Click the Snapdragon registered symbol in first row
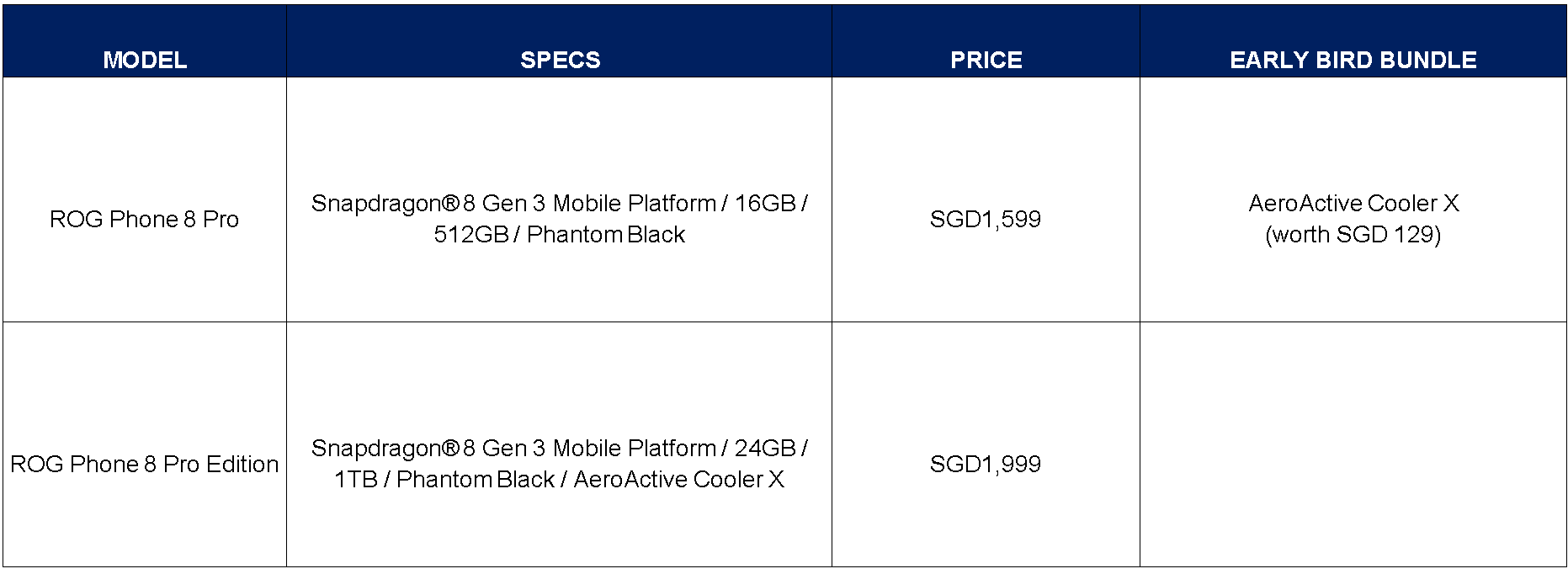1568x574 pixels. [450, 203]
